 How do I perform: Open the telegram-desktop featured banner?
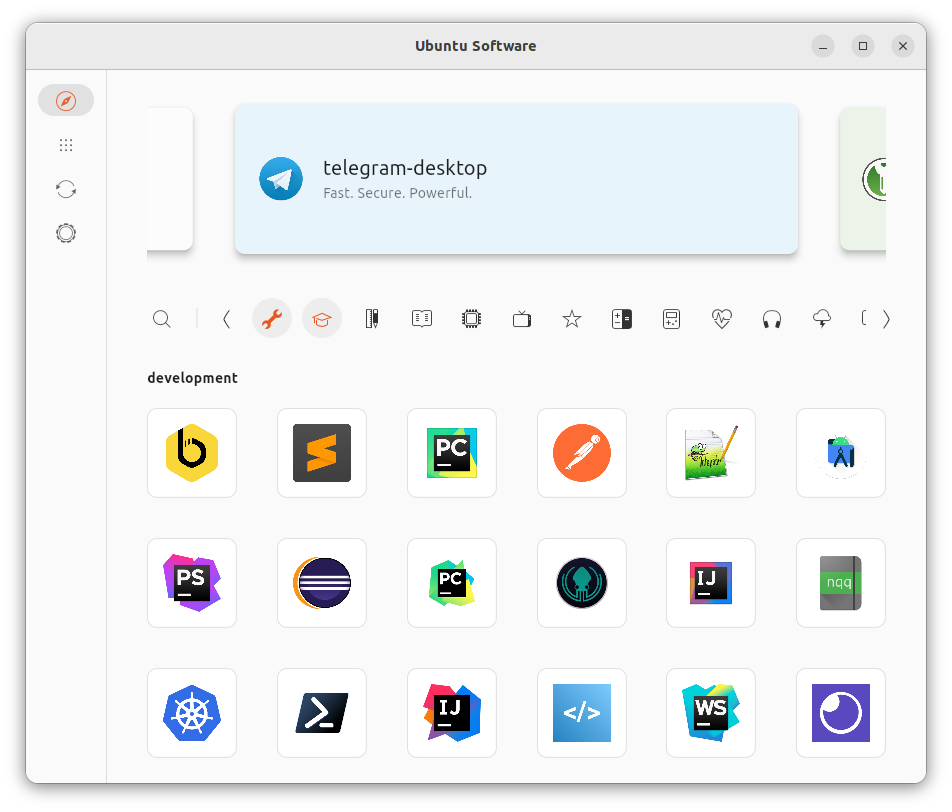(516, 179)
